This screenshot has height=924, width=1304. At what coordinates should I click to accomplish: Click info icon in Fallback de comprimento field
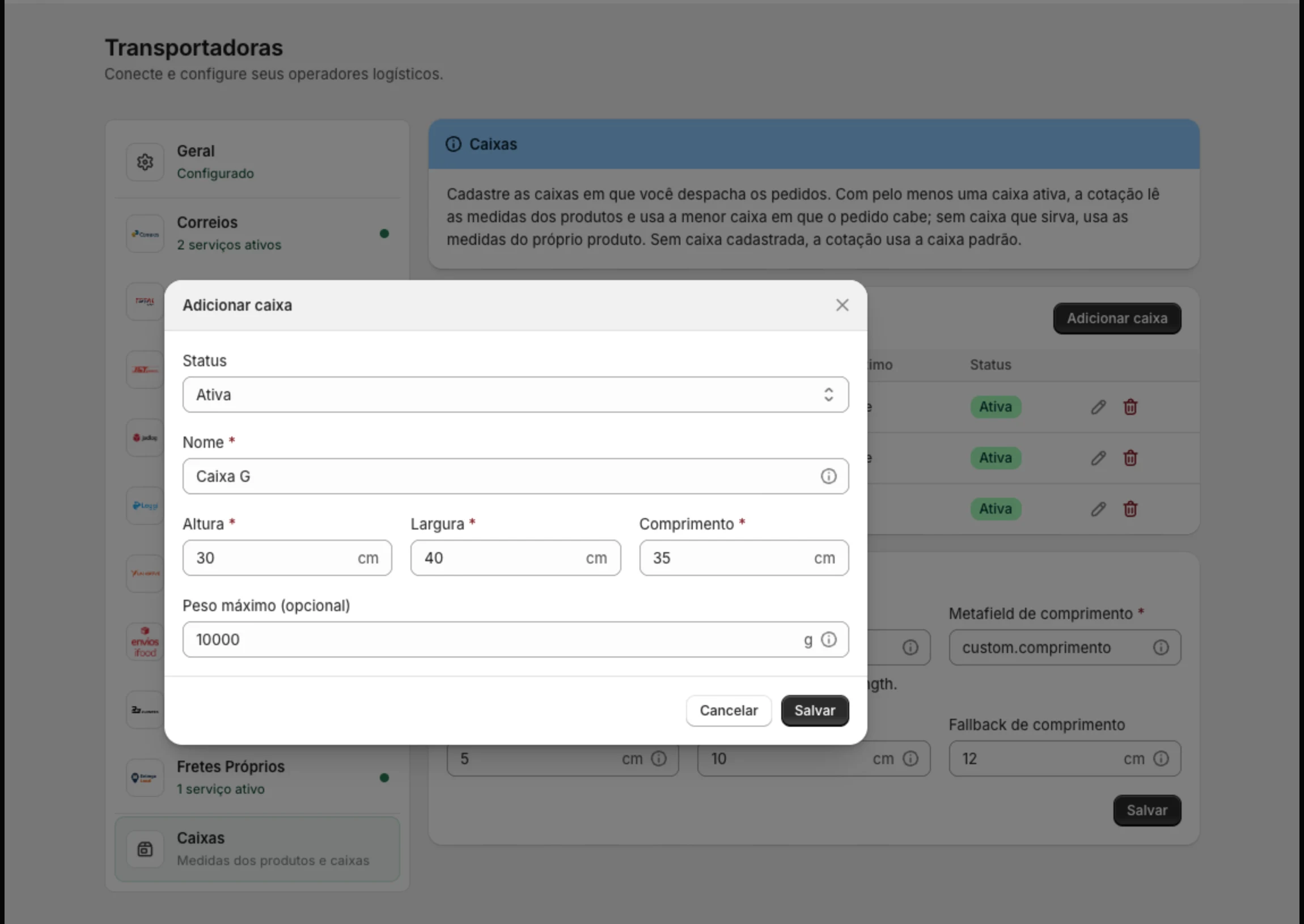1161,758
